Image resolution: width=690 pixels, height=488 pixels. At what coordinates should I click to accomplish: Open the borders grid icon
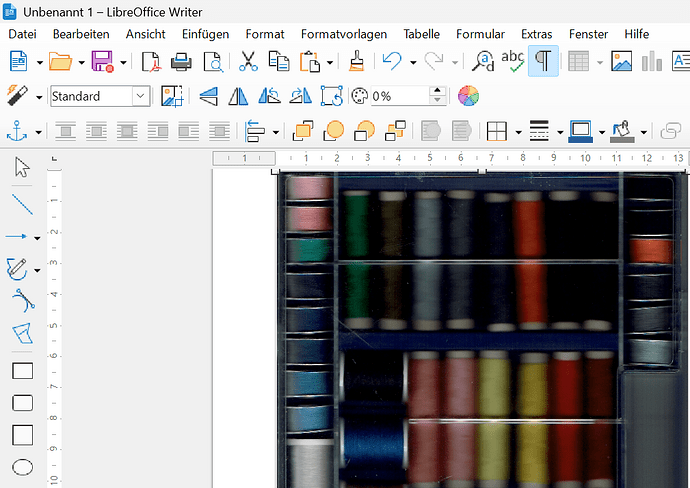point(497,131)
